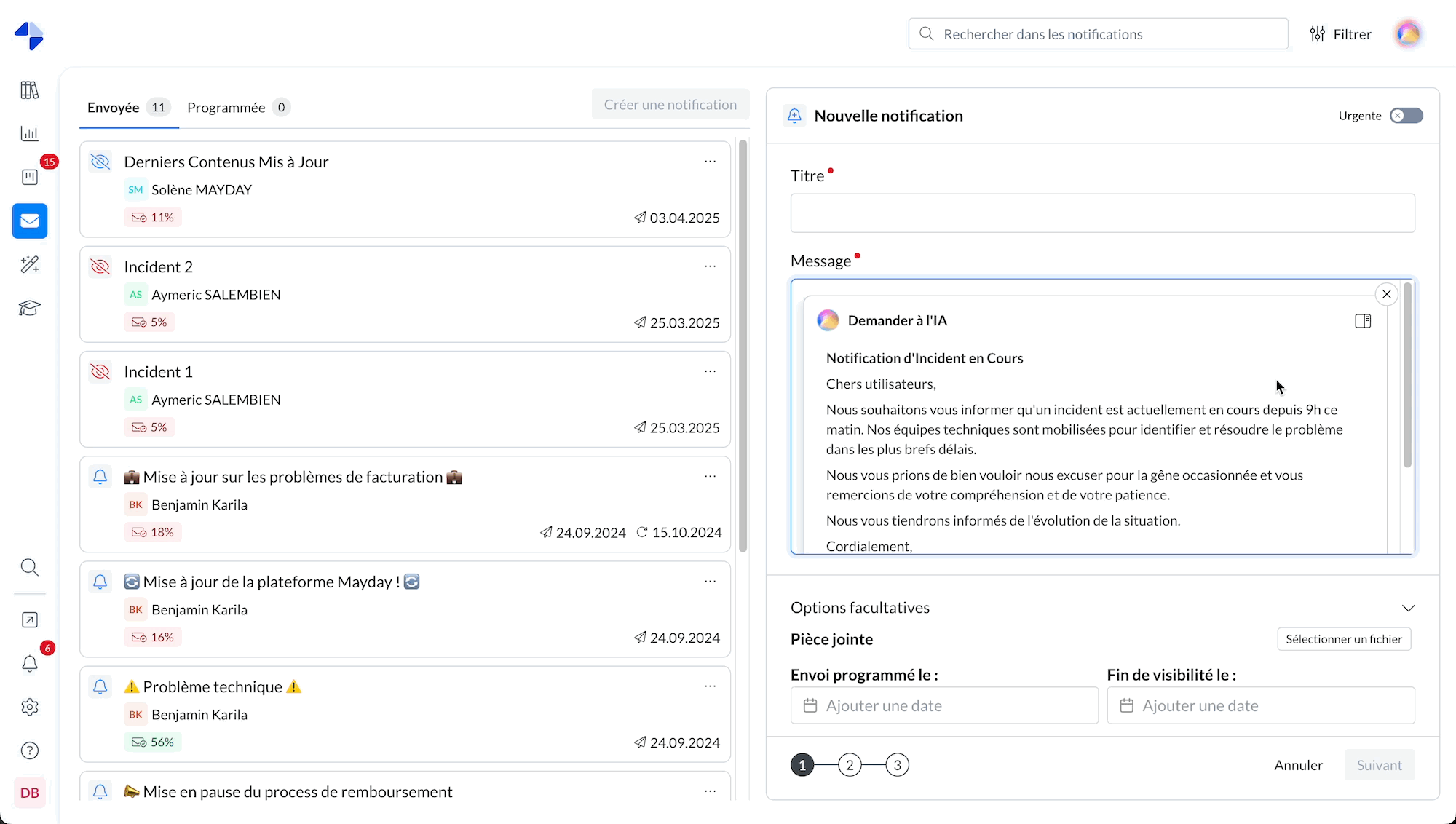1456x824 pixels.
Task: Open three-dot menu for Problème technique
Action: 710,686
